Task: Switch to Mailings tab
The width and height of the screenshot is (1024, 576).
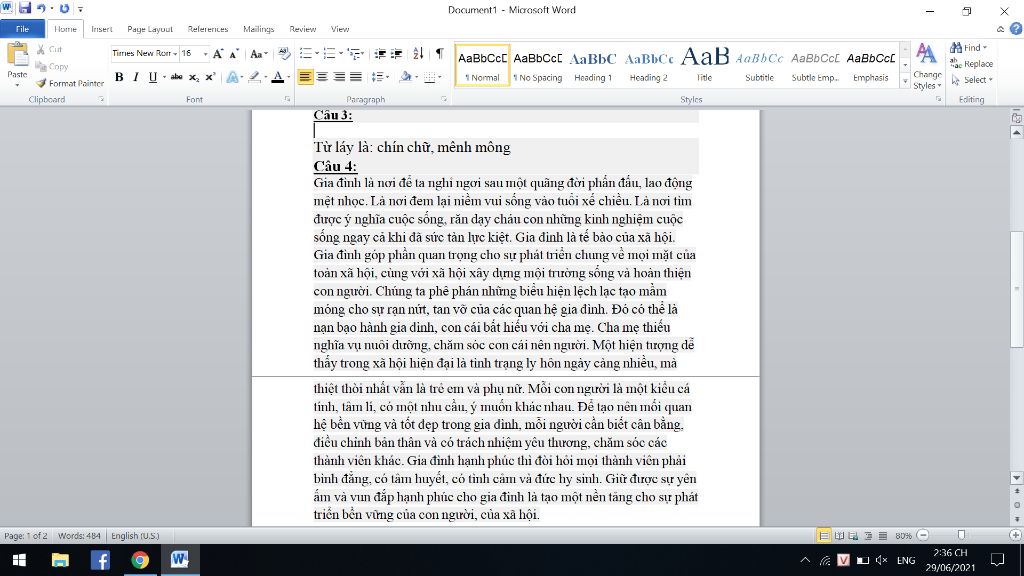Action: [259, 29]
